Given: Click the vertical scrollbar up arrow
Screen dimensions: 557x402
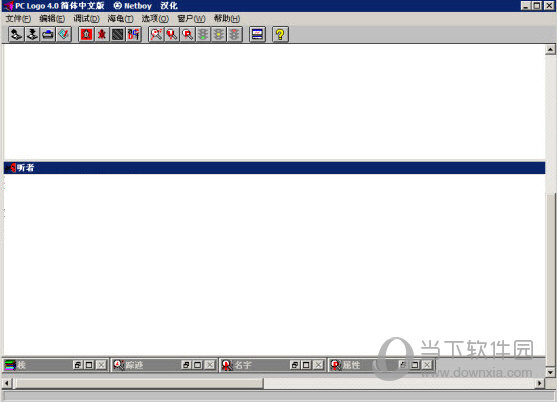Looking at the screenshot, I should 550,49.
